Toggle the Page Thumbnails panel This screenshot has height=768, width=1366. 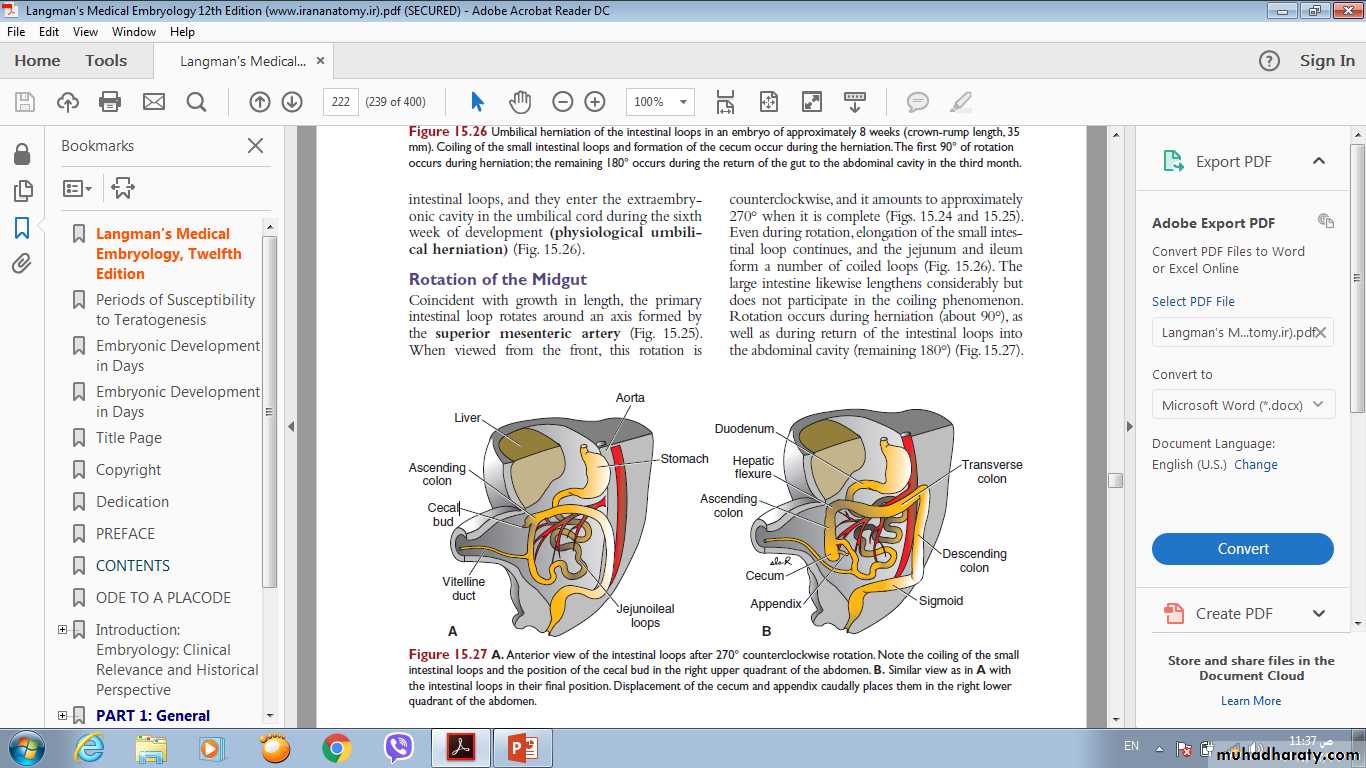pos(22,191)
